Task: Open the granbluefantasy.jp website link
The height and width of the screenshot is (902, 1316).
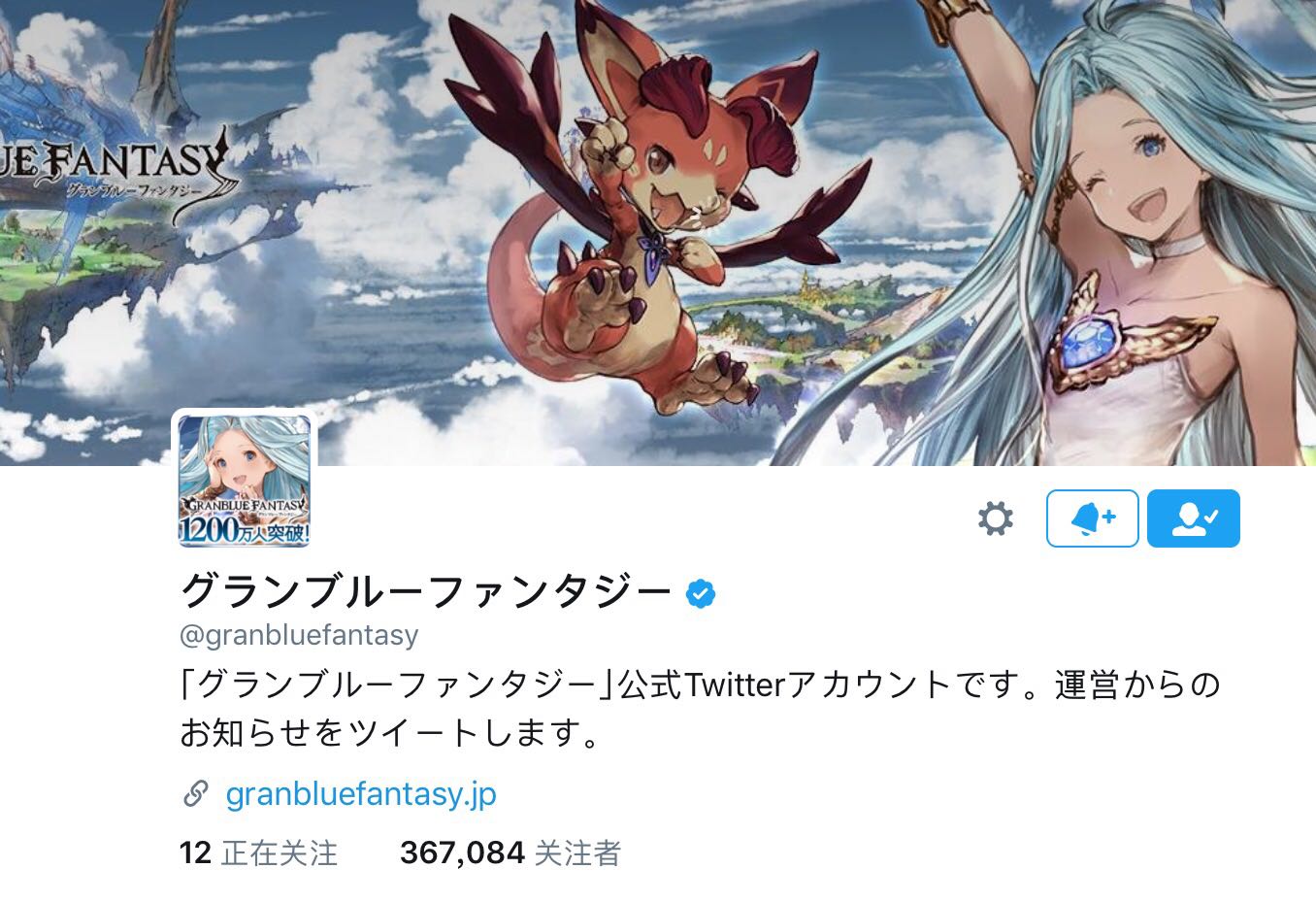Action: click(361, 794)
